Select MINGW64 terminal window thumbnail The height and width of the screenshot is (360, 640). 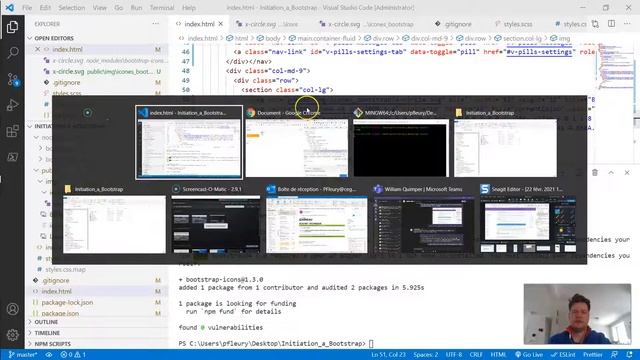click(401, 142)
